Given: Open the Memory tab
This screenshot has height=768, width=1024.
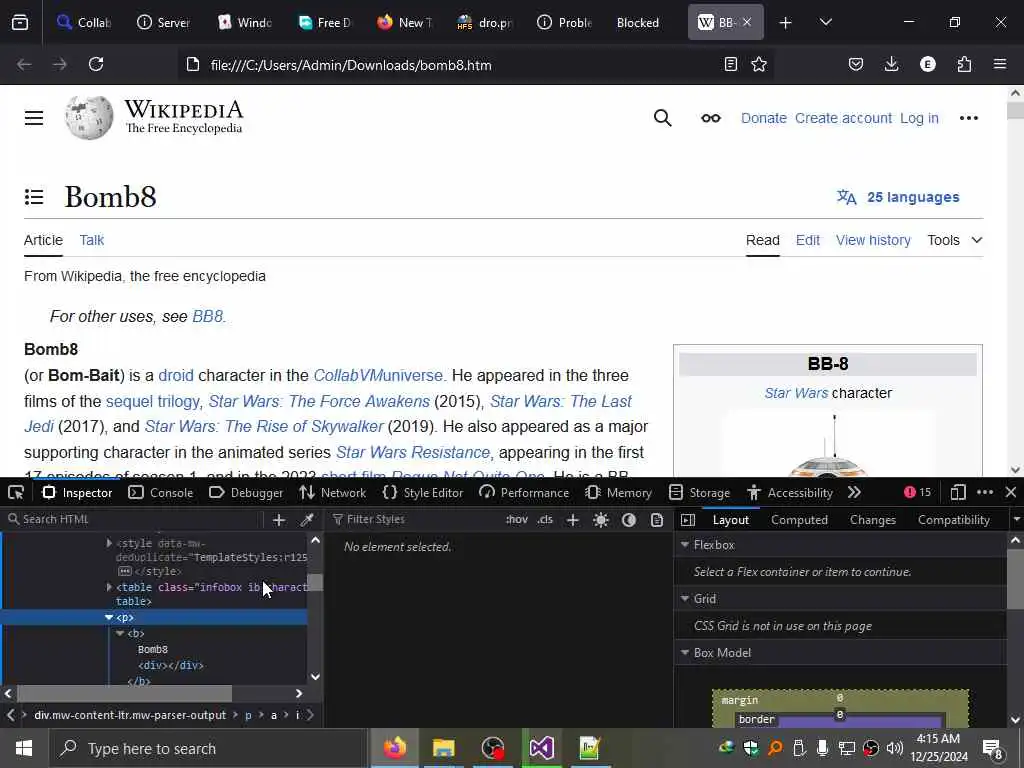Looking at the screenshot, I should click(x=618, y=492).
